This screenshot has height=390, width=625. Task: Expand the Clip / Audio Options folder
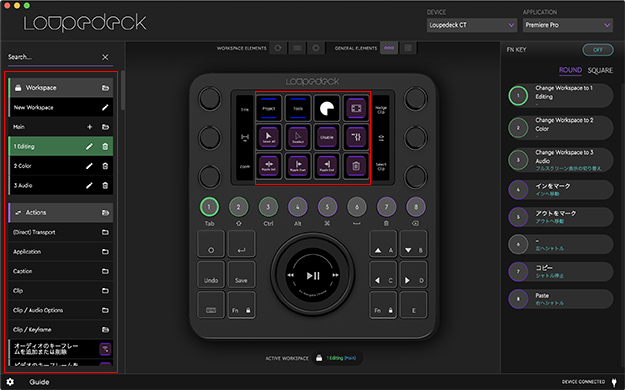pyautogui.click(x=61, y=310)
